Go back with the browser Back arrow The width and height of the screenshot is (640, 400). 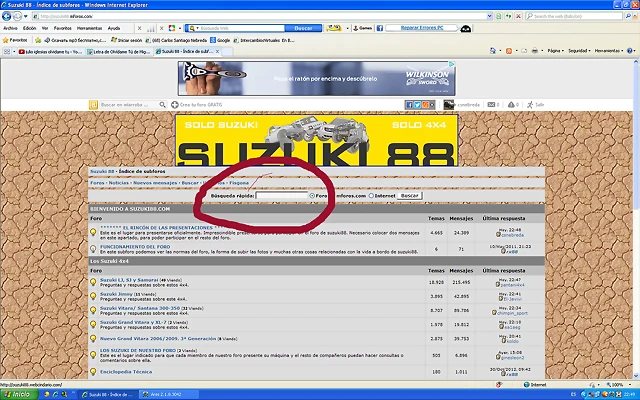(7, 16)
